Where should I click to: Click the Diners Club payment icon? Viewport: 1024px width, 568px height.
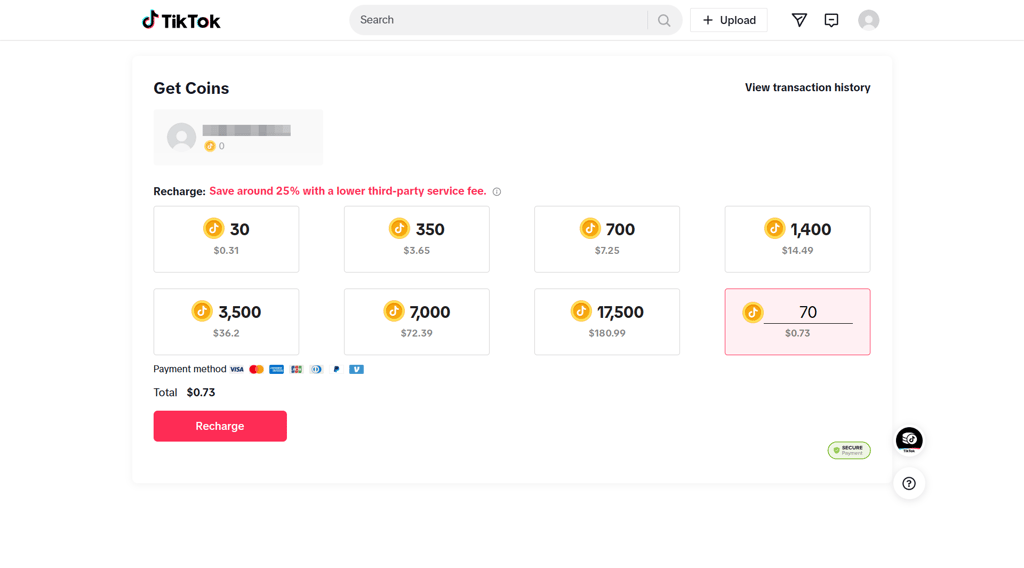tap(316, 370)
